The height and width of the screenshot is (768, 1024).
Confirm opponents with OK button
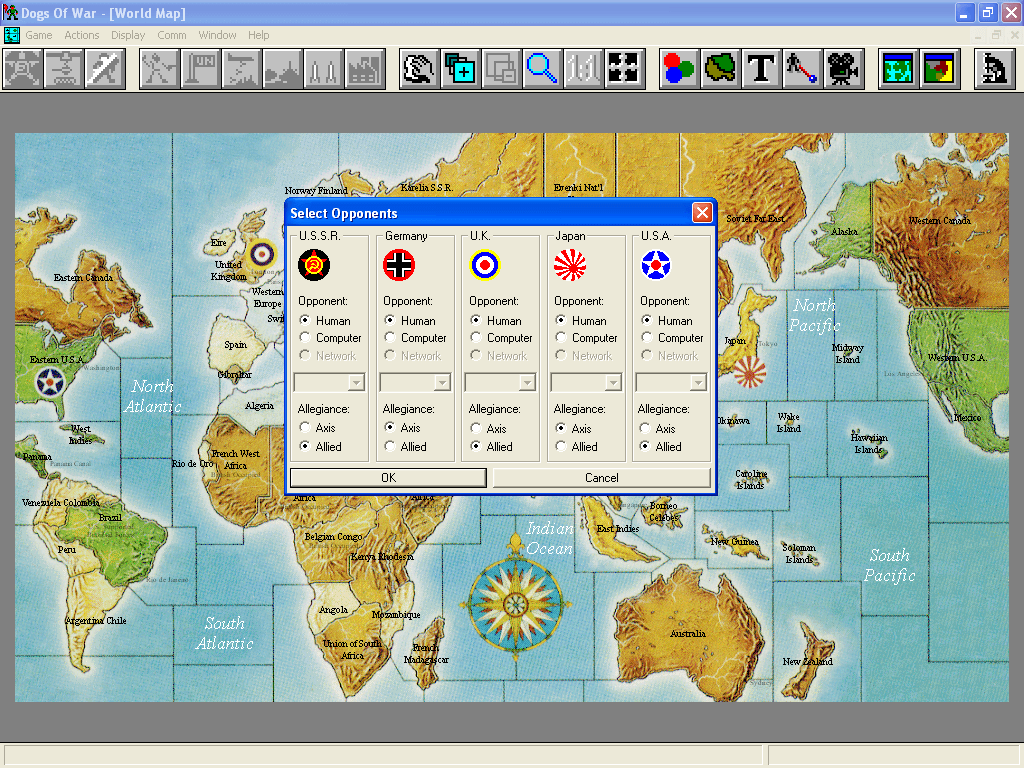click(389, 478)
